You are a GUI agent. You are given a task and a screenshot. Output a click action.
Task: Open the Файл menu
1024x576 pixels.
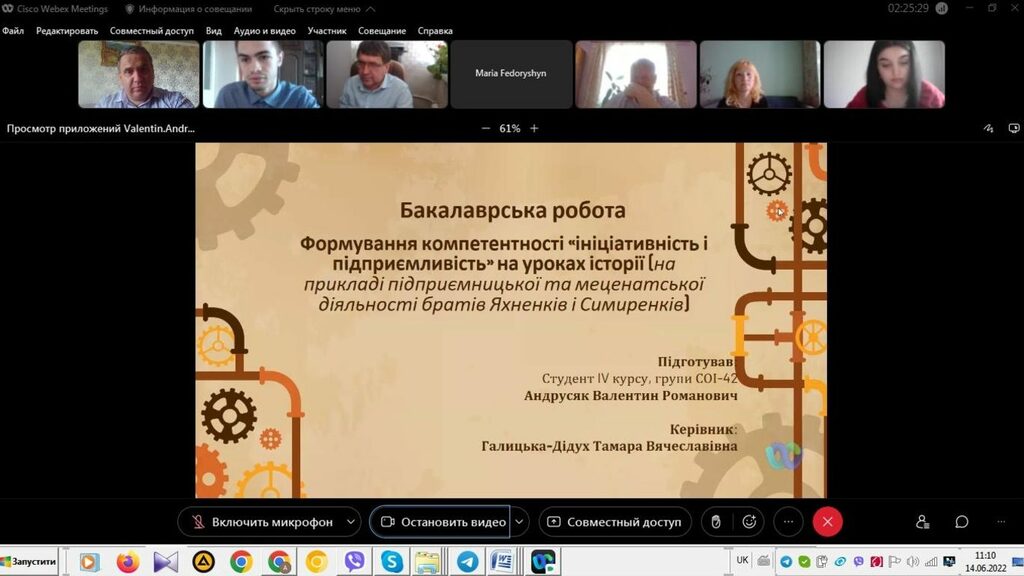click(x=13, y=31)
